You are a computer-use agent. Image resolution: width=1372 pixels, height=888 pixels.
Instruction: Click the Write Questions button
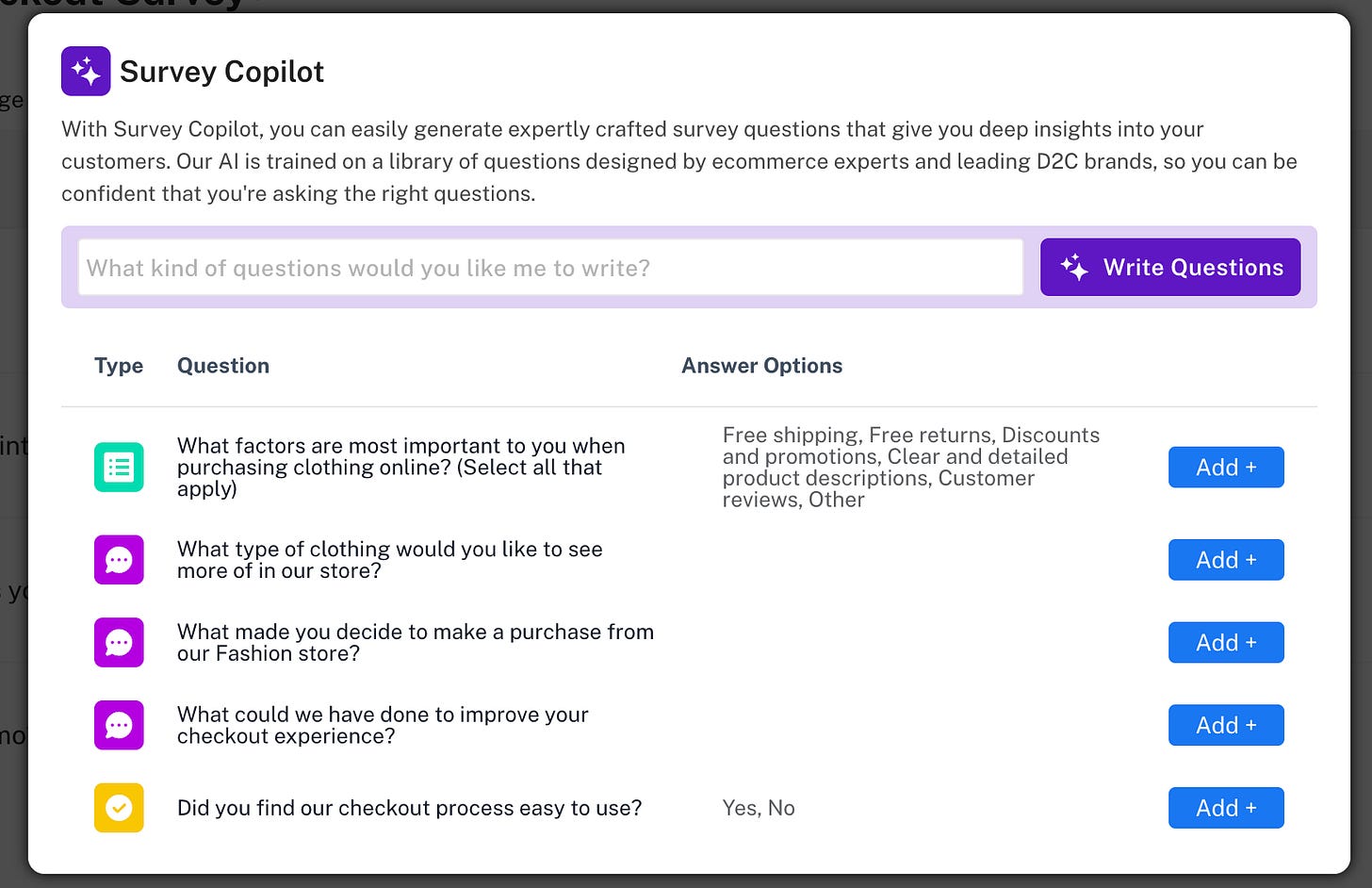pyautogui.click(x=1170, y=268)
